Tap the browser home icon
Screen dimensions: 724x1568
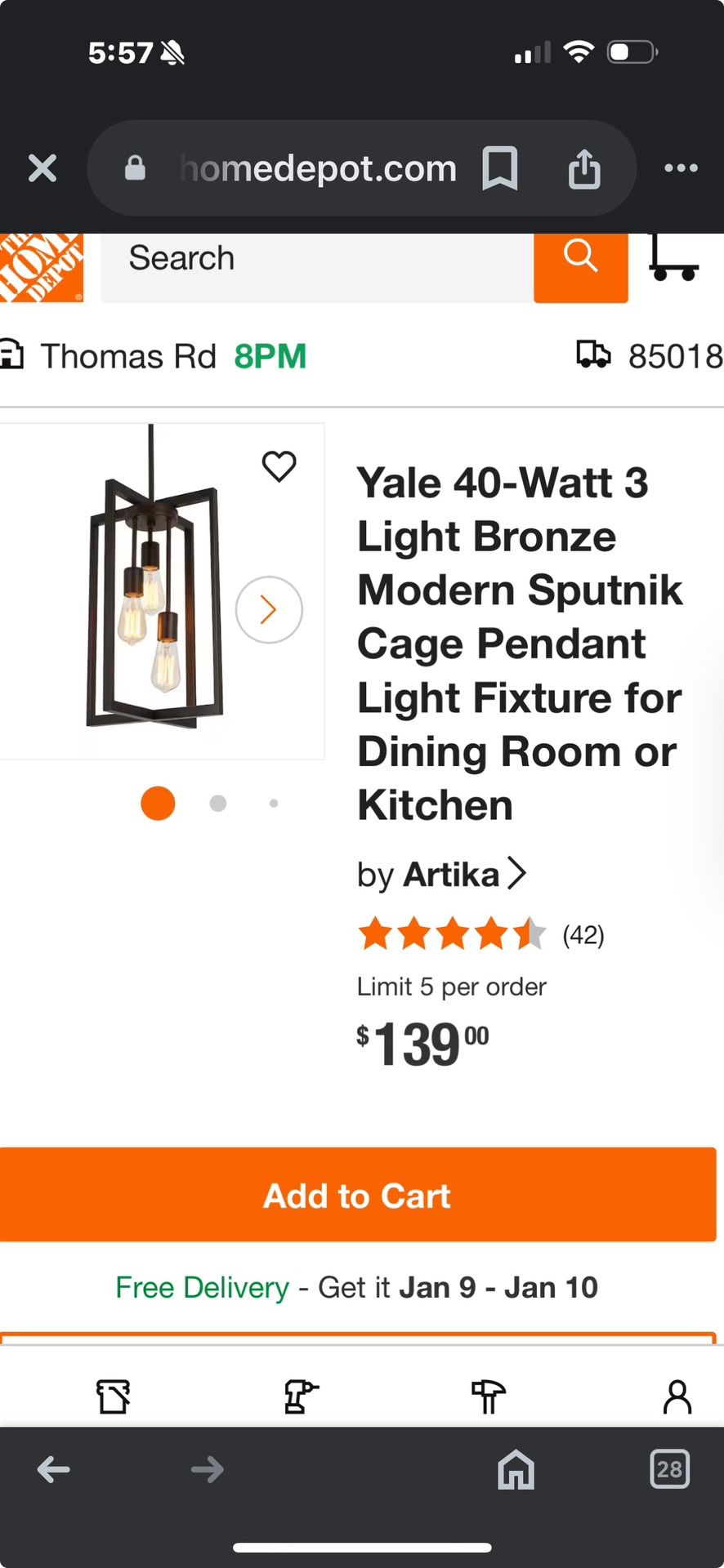coord(516,1470)
